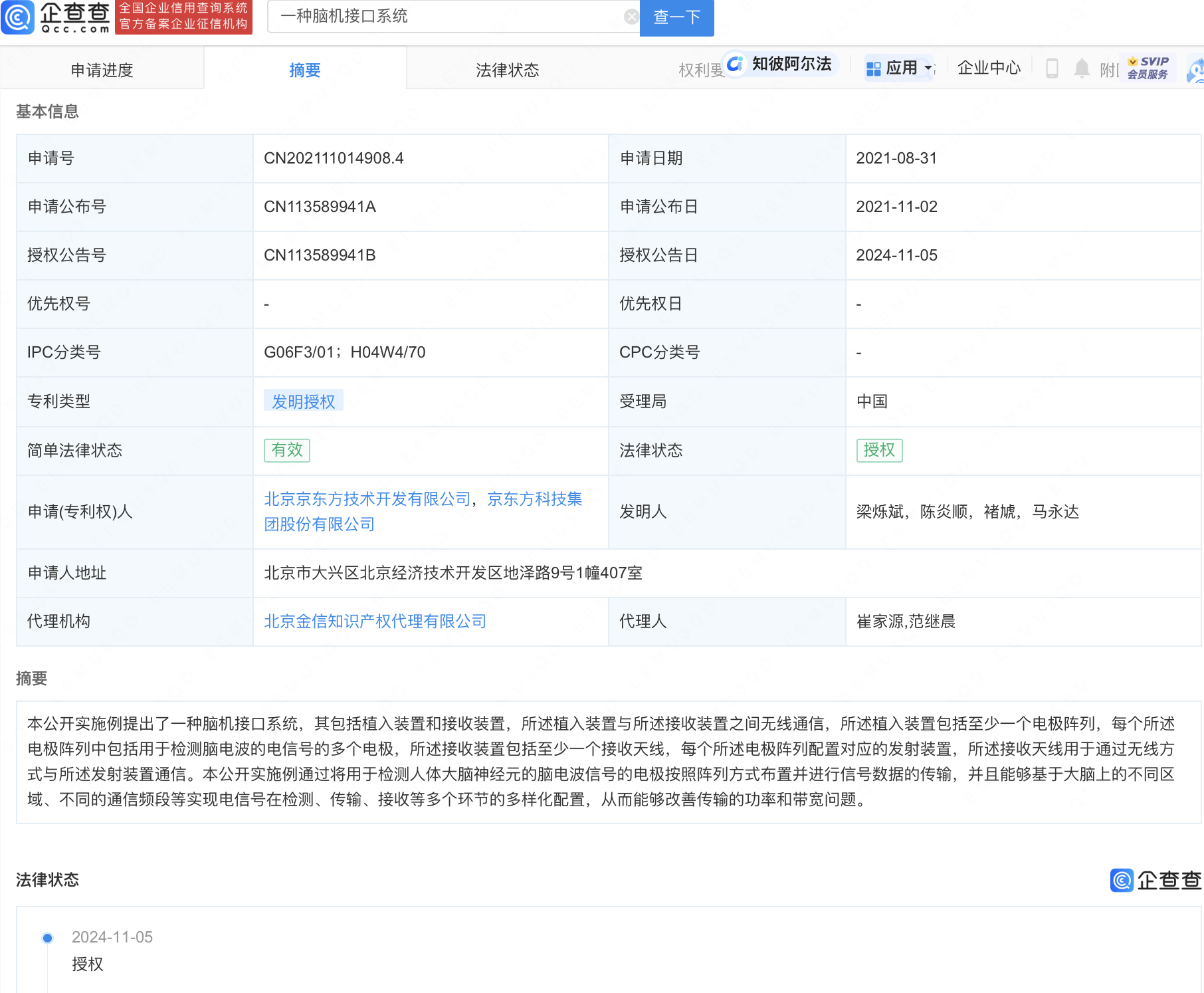Open the mobile phone app icon

tap(1052, 68)
